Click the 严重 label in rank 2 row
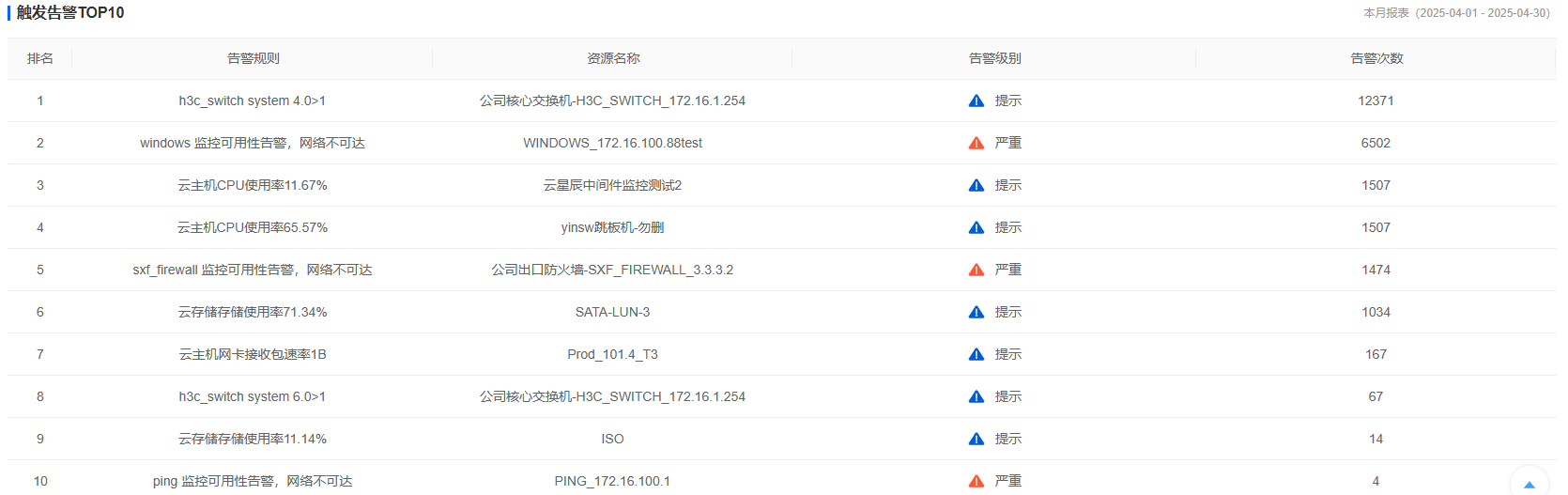 1008,143
